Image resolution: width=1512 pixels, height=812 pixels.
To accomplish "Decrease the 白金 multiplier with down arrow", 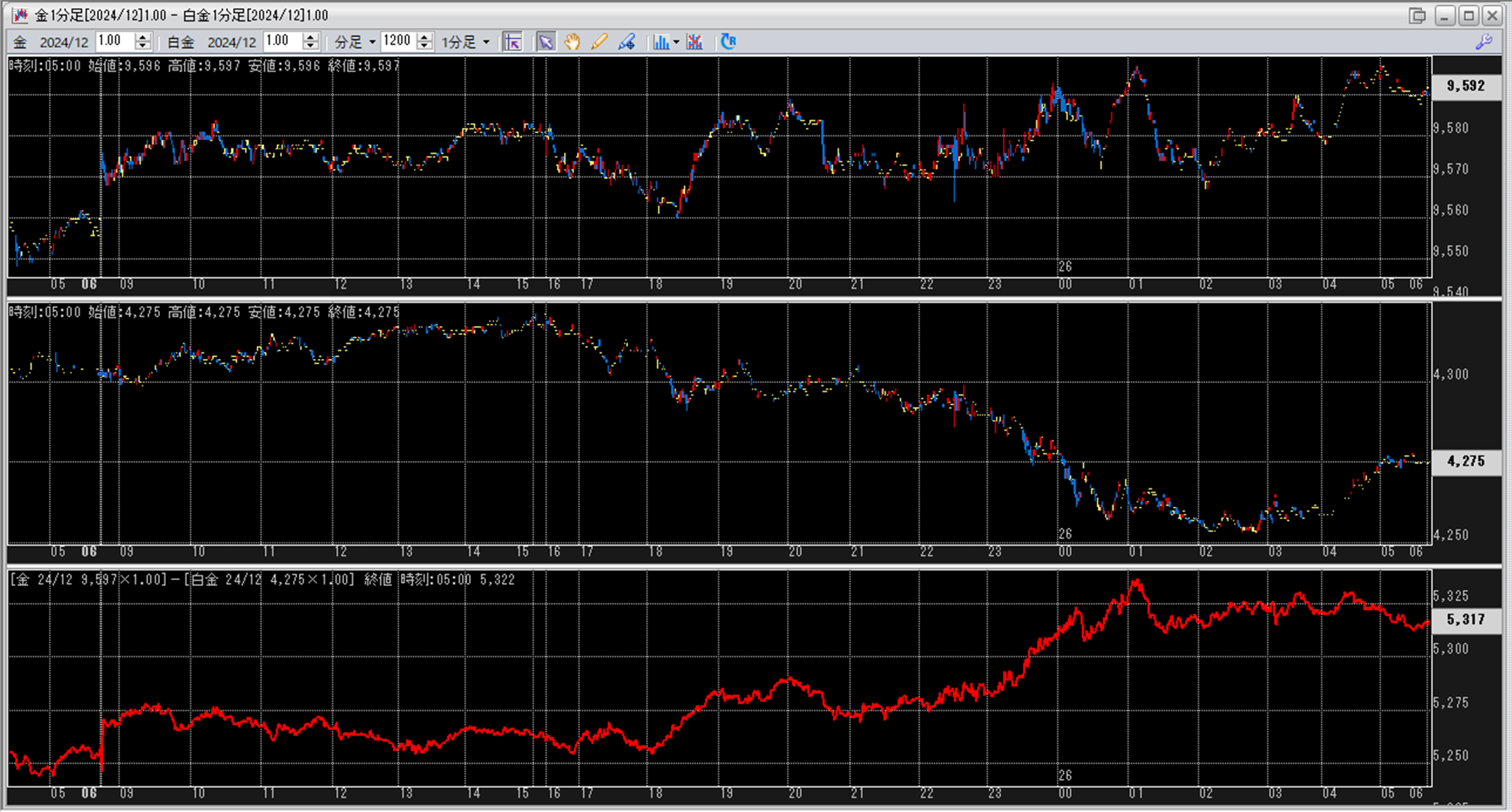I will [311, 47].
